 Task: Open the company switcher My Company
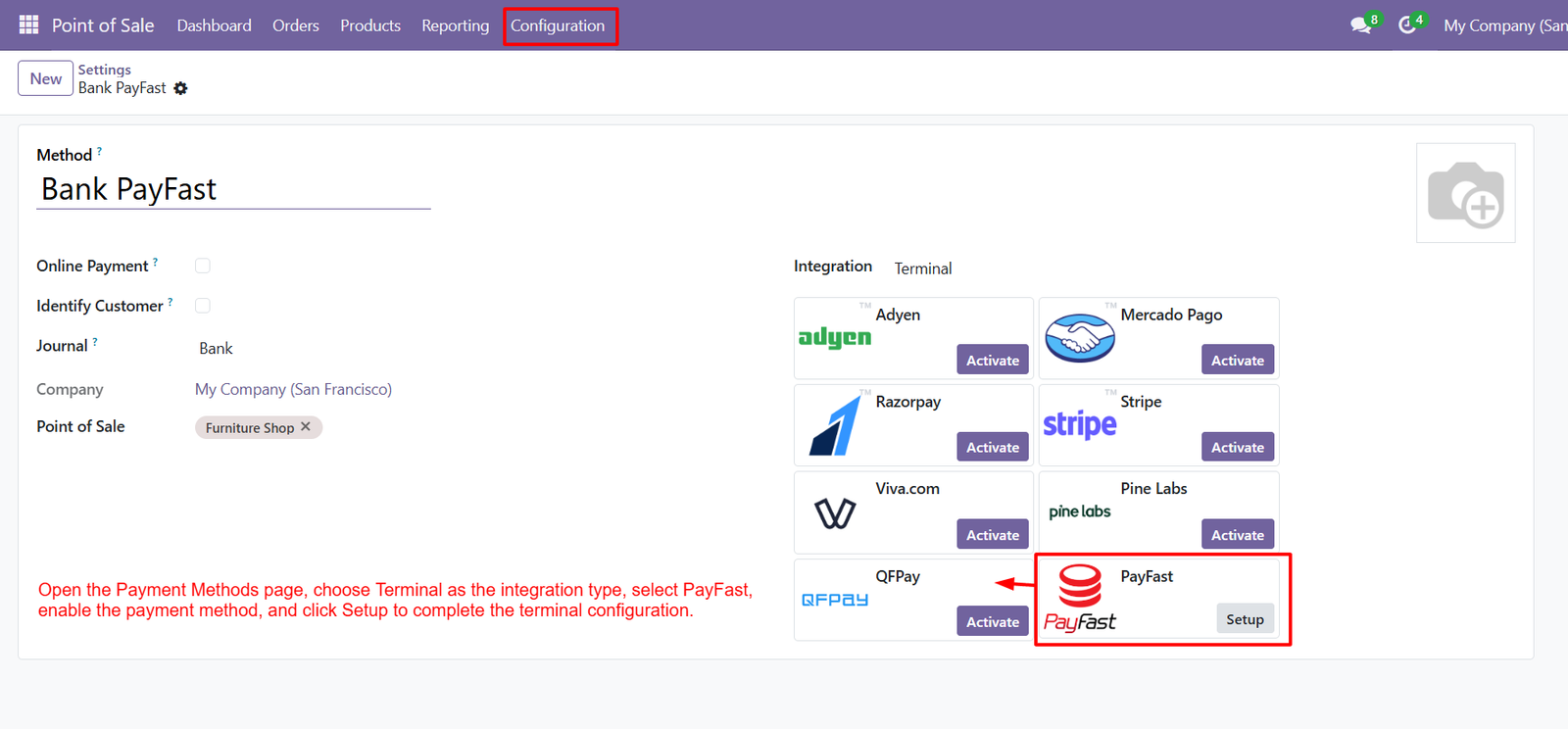[1504, 25]
